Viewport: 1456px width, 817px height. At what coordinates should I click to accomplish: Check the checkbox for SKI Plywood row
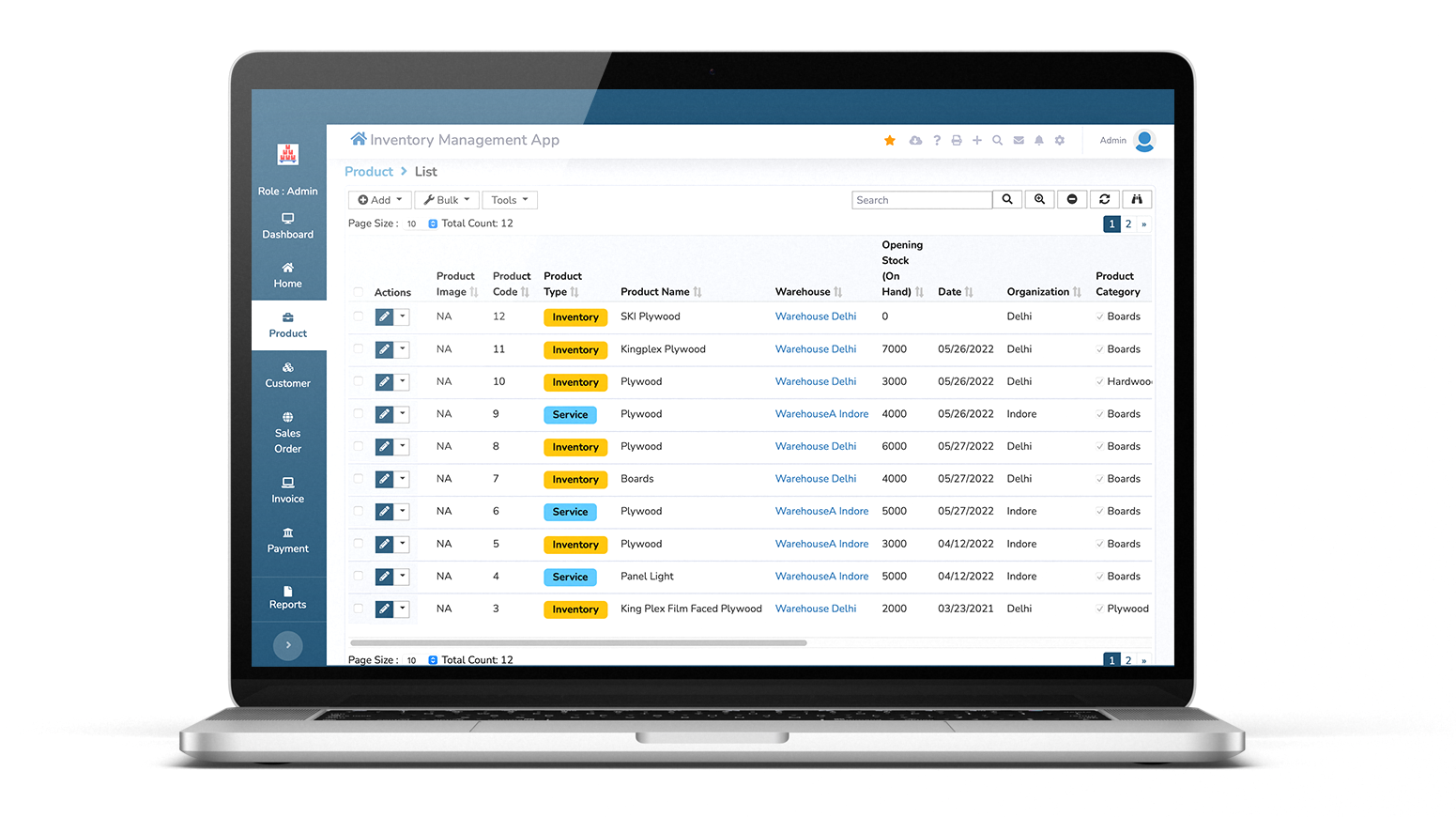click(358, 316)
